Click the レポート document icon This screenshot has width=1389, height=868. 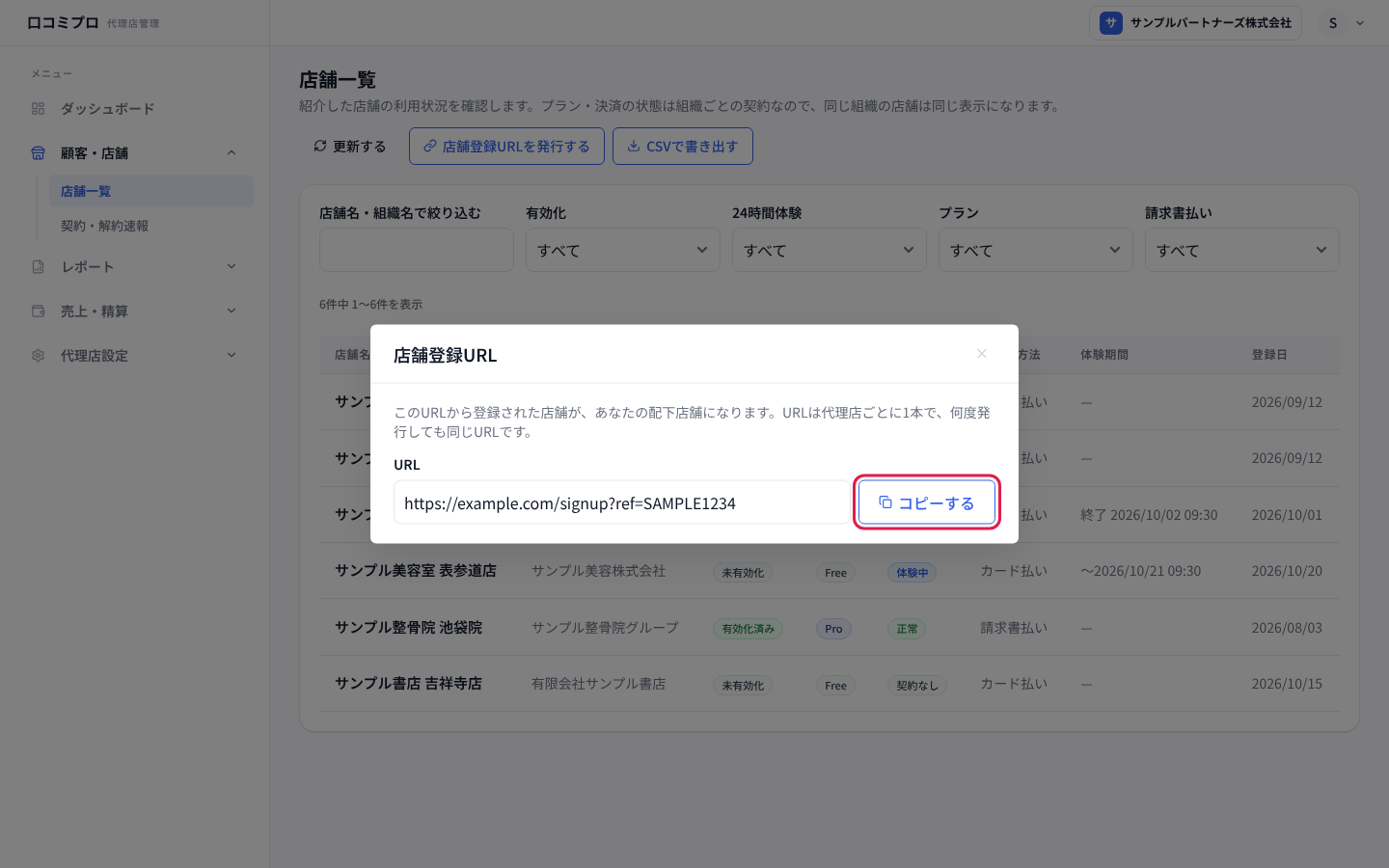coord(38,267)
